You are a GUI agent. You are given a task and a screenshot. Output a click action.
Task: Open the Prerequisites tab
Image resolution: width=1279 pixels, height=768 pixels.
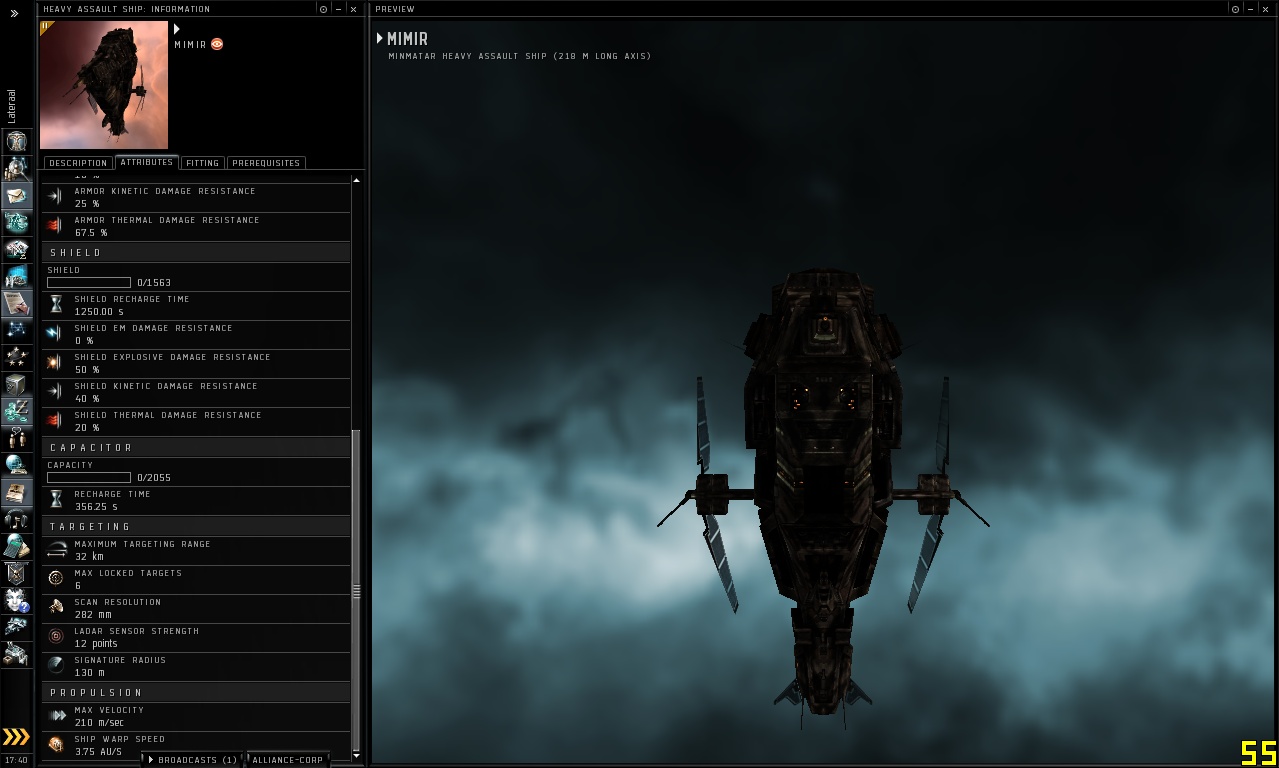tap(266, 163)
